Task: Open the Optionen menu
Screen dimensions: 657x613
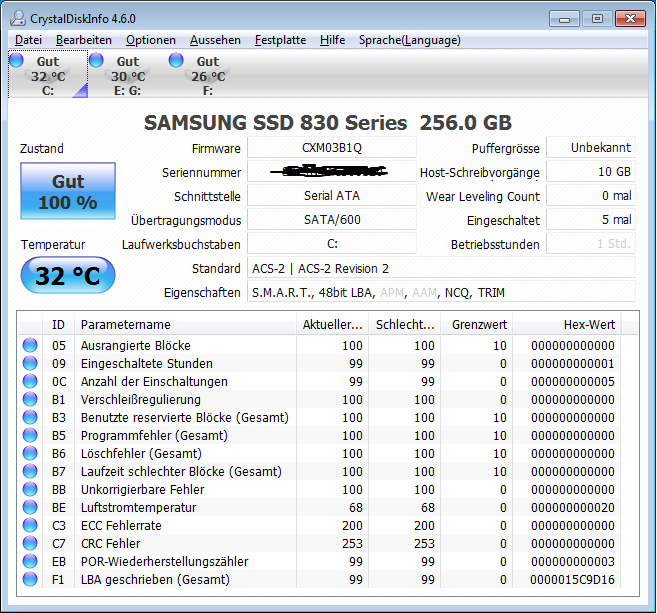Action: [x=151, y=40]
